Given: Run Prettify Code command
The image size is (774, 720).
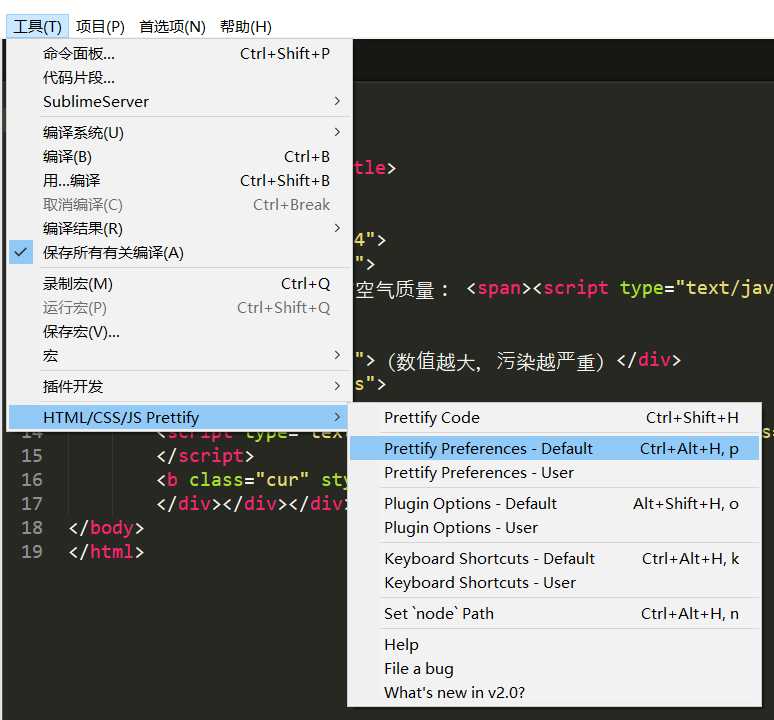Looking at the screenshot, I should tap(554, 417).
